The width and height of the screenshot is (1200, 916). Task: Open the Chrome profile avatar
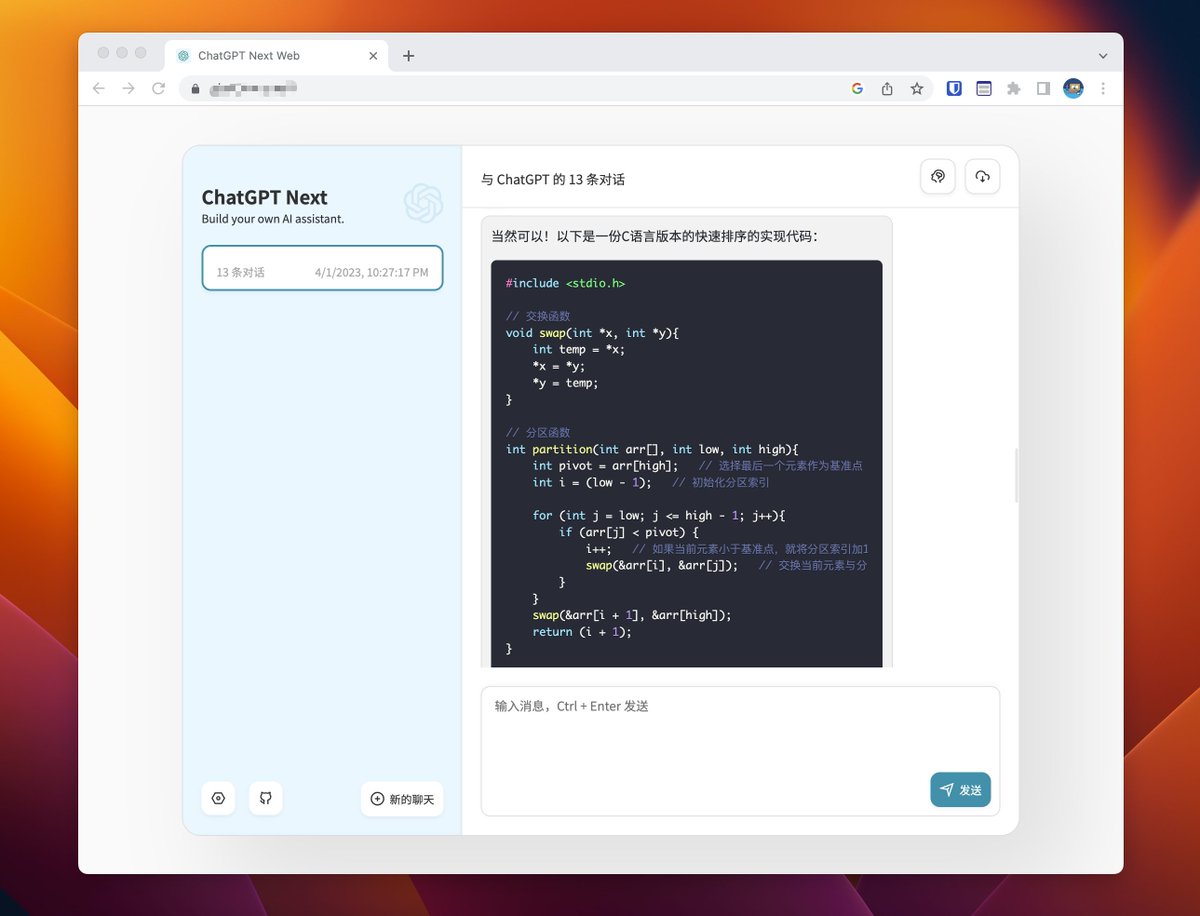point(1073,88)
